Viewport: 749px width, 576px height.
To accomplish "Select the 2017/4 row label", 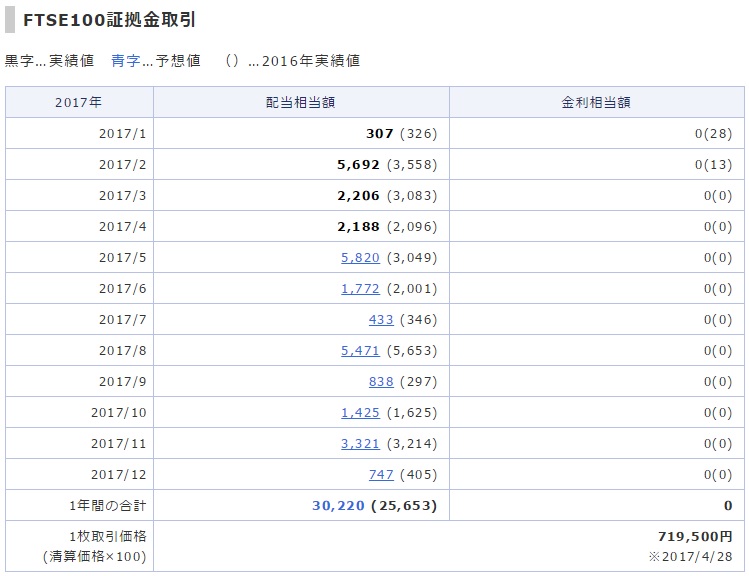I will (x=122, y=227).
